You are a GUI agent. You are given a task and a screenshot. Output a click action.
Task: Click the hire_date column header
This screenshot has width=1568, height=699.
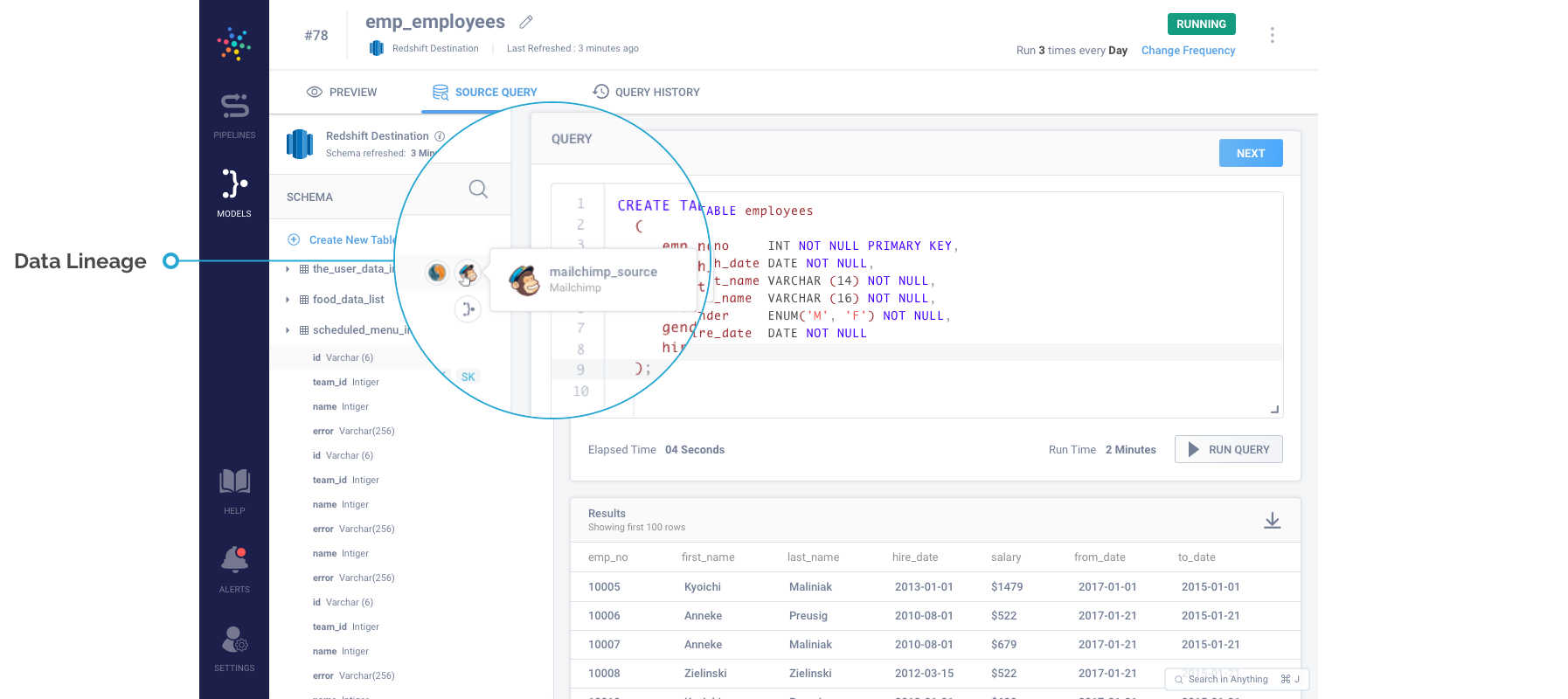(915, 557)
